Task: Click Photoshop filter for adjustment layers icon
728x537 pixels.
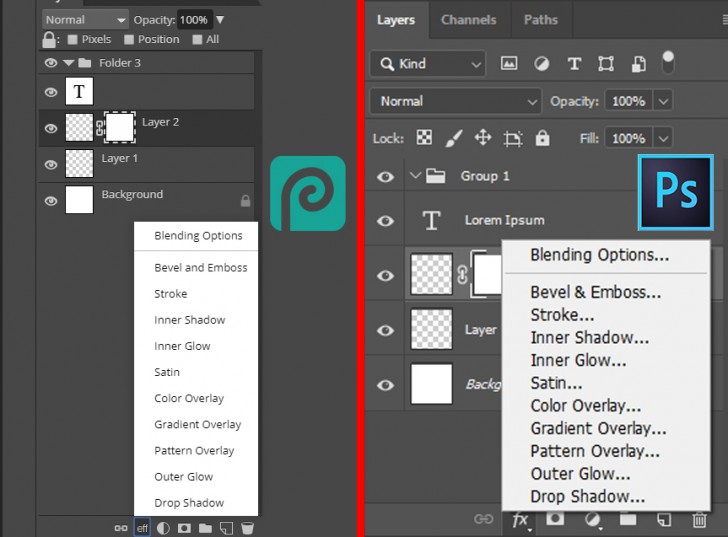Action: (541, 63)
